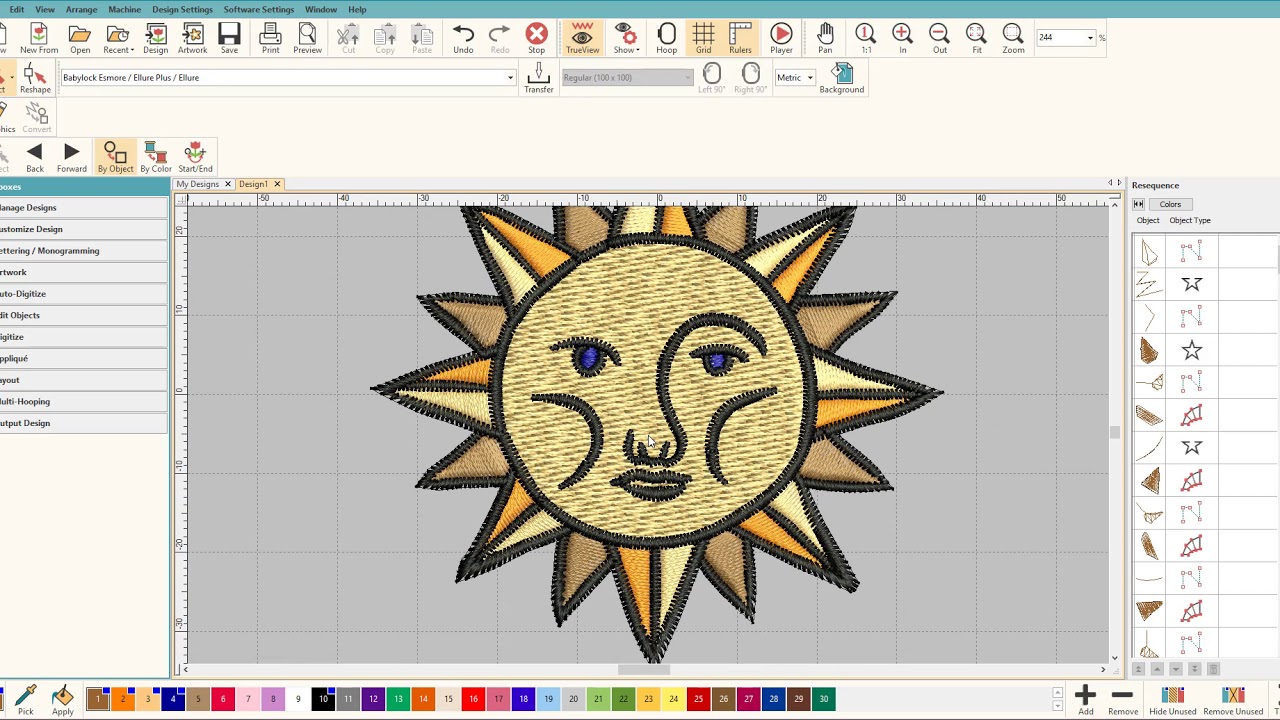Zoom In on the design
This screenshot has height=720, width=1280.
pos(902,39)
